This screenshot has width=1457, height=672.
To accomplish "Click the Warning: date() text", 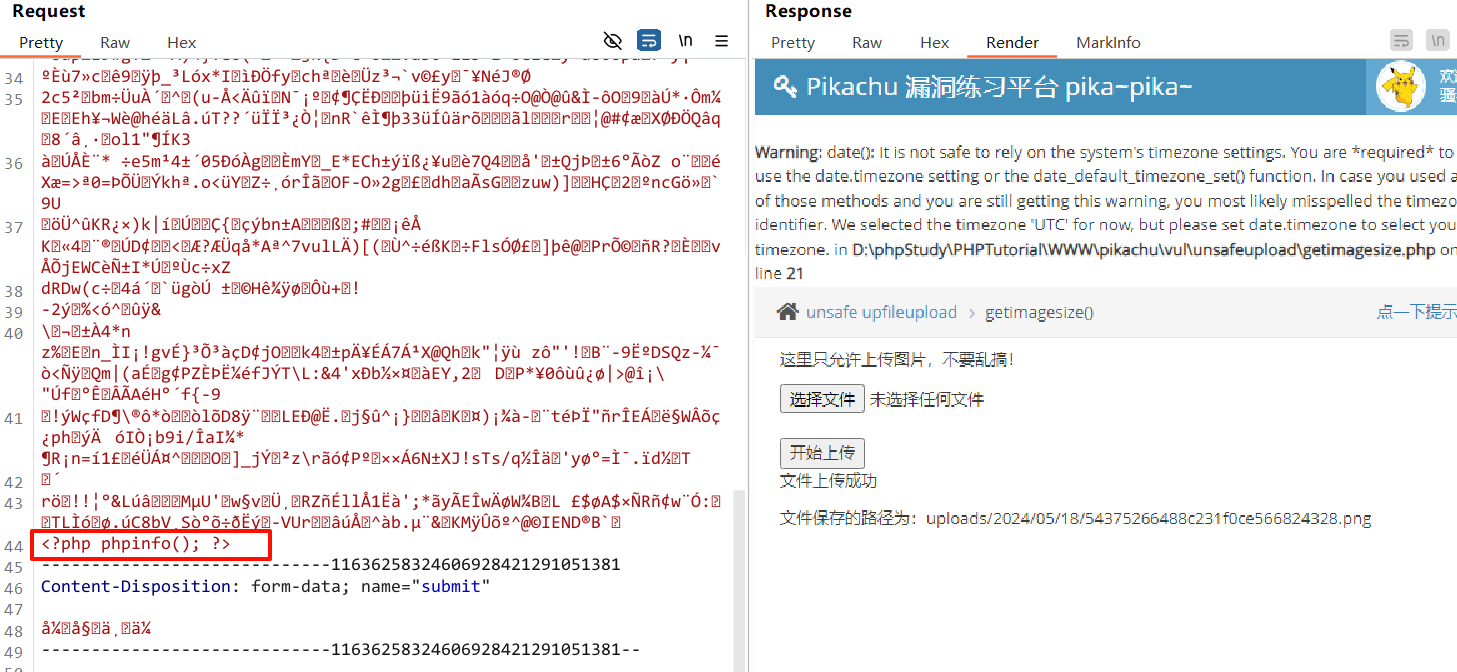I will 814,153.
